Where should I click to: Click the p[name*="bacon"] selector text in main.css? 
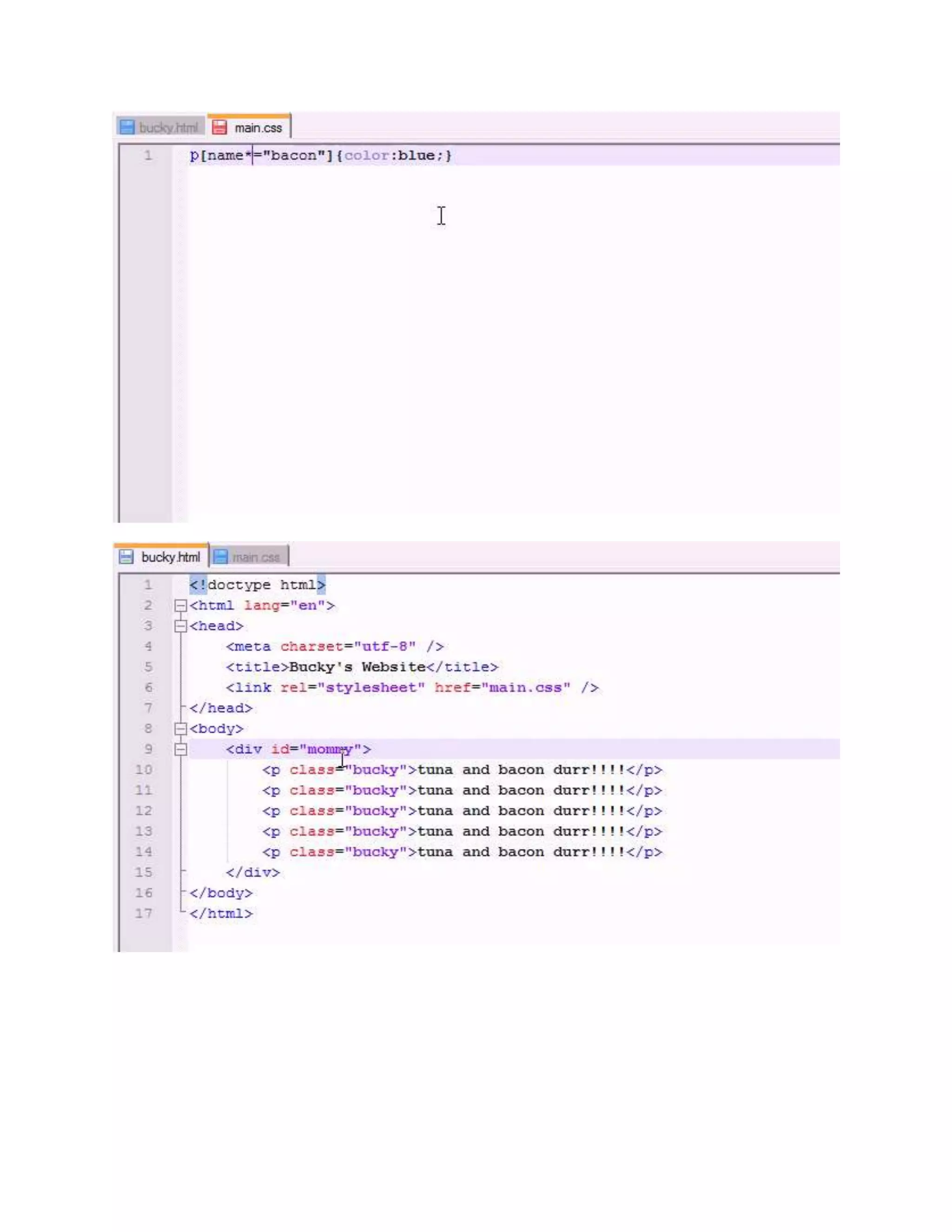coord(262,155)
